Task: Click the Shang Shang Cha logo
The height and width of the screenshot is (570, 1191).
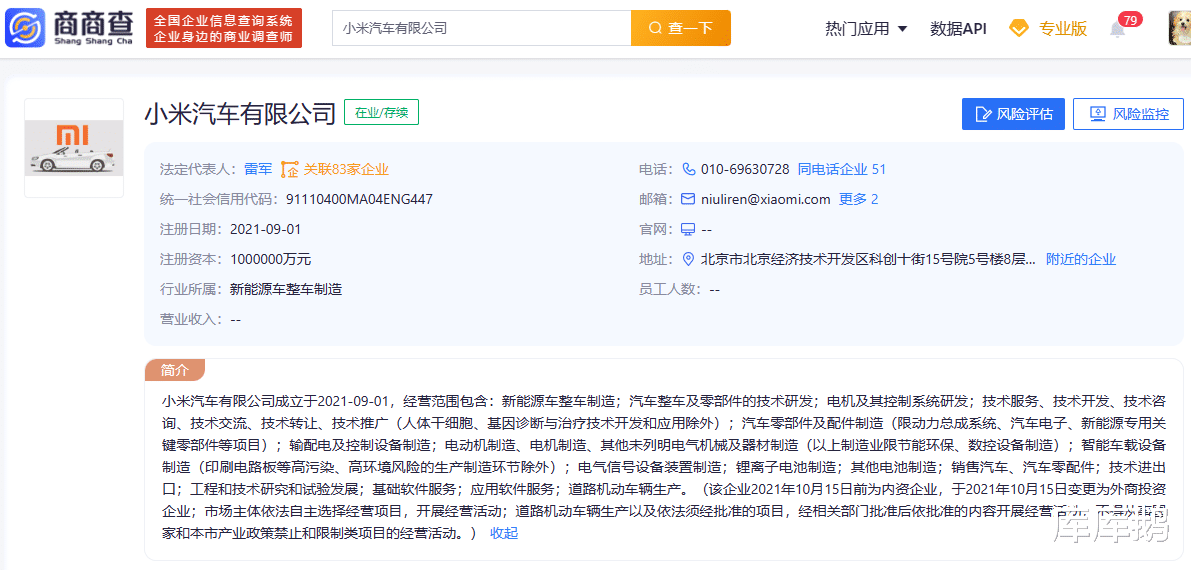Action: click(x=70, y=28)
